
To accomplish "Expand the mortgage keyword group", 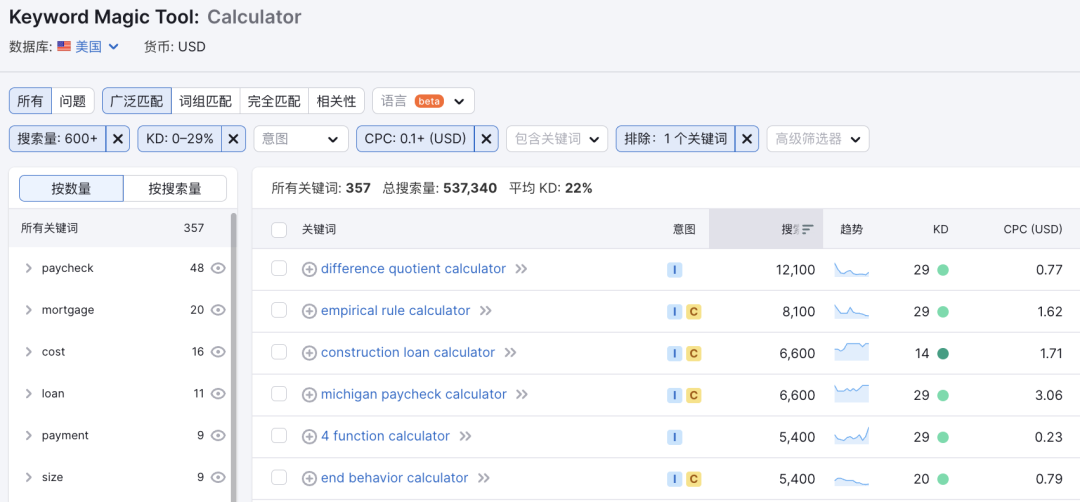I will coord(29,310).
